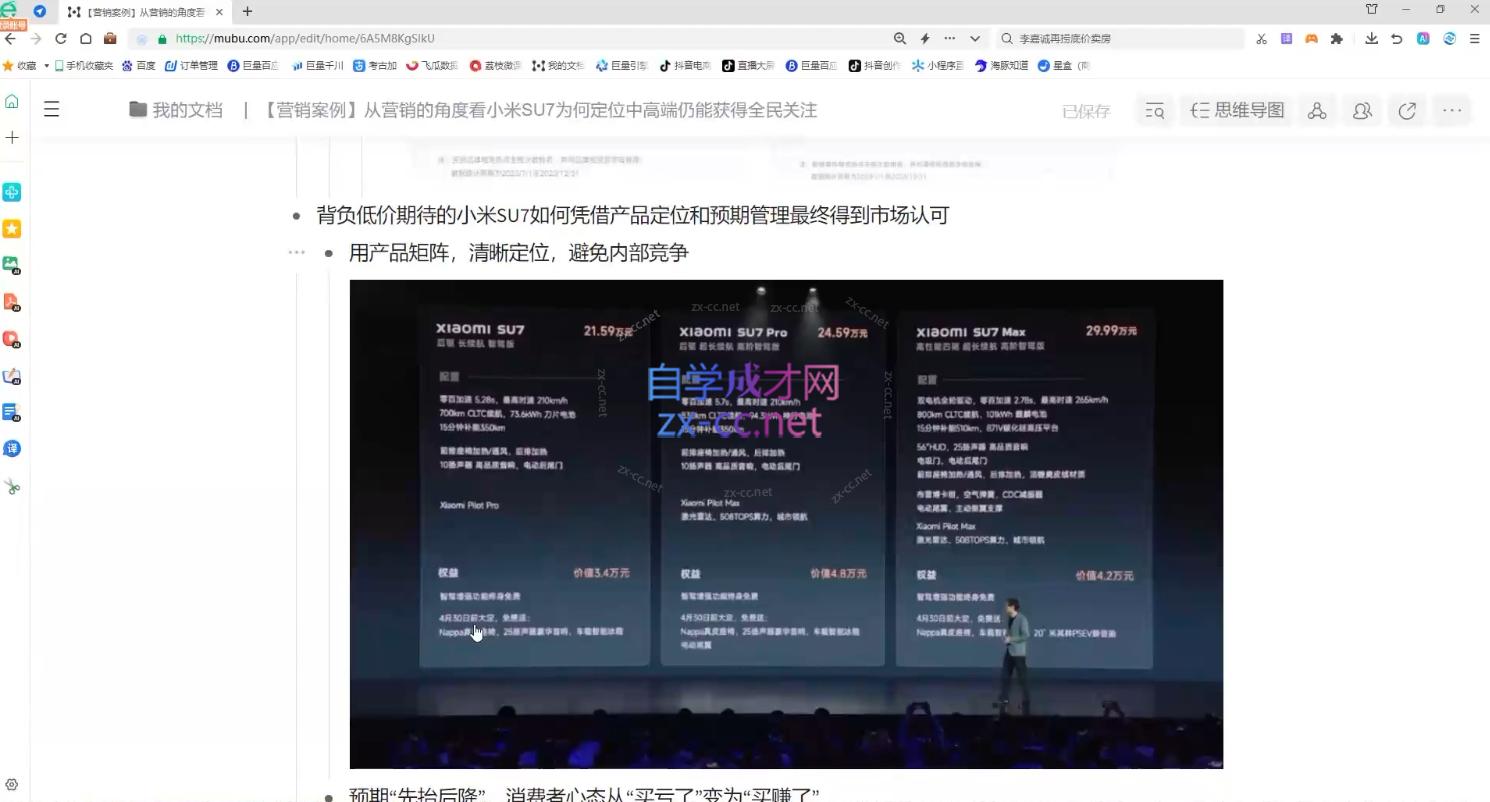Image resolution: width=1490 pixels, height=802 pixels.
Task: Collapse the bullet for 背负低价期待 heading
Action: 297,216
